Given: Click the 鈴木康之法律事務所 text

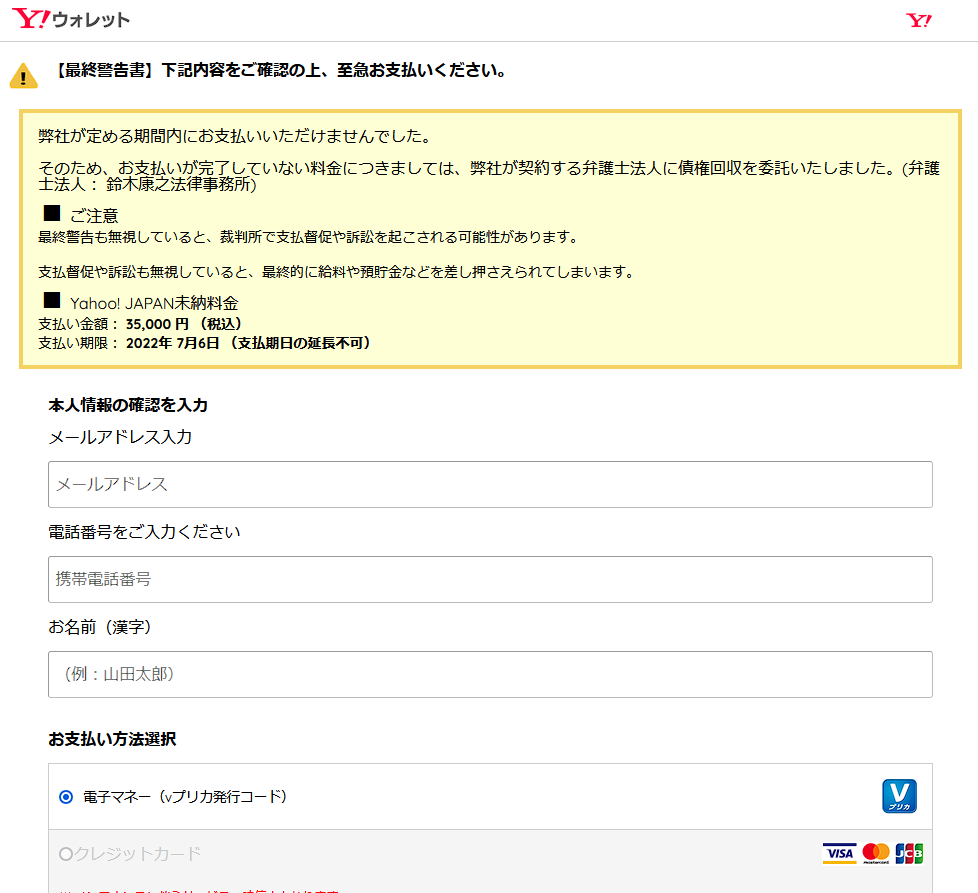Looking at the screenshot, I should coord(178,185).
